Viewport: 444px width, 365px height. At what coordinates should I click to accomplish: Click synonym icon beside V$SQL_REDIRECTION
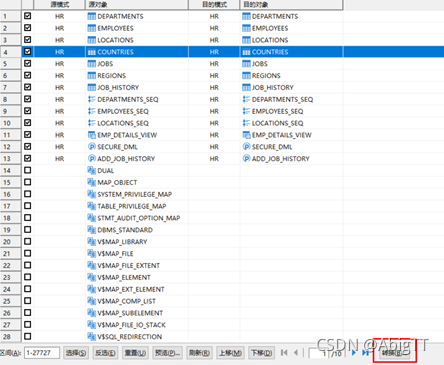coord(91,337)
